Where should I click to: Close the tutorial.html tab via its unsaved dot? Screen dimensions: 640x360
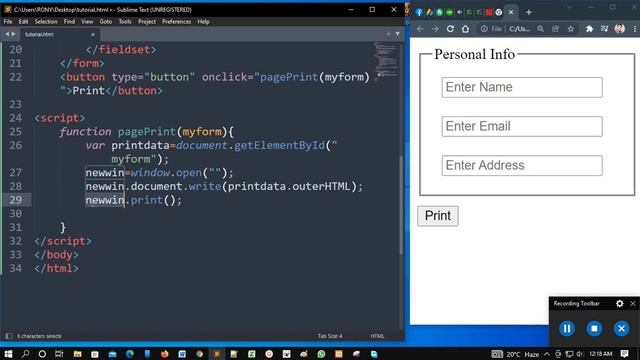[x=93, y=35]
